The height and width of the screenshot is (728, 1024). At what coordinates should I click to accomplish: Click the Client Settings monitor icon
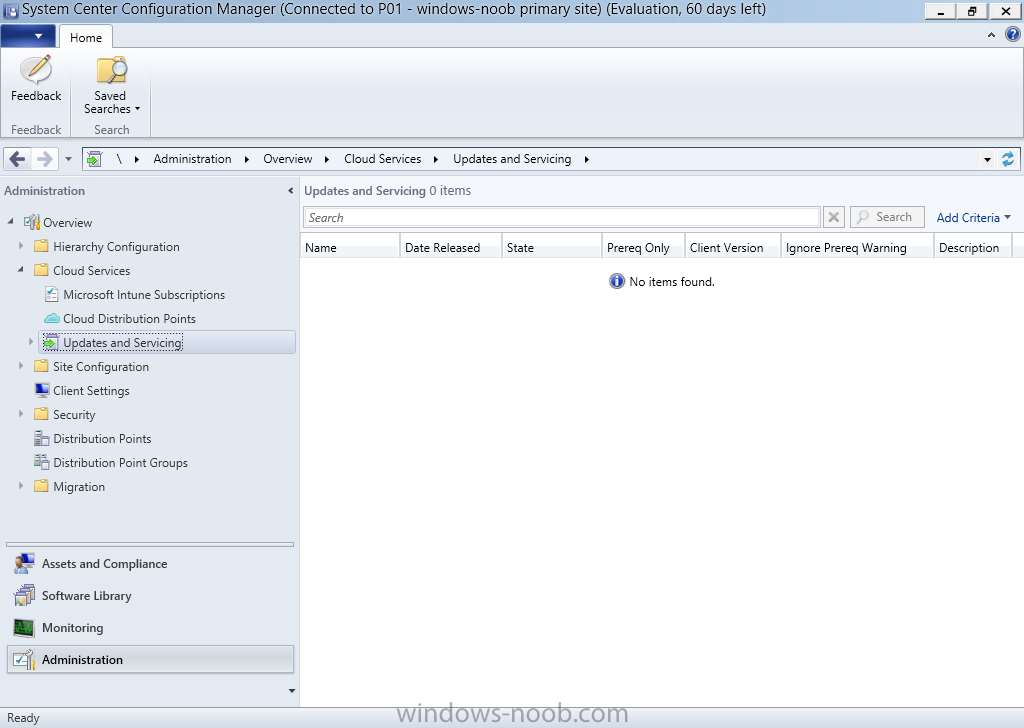click(42, 390)
